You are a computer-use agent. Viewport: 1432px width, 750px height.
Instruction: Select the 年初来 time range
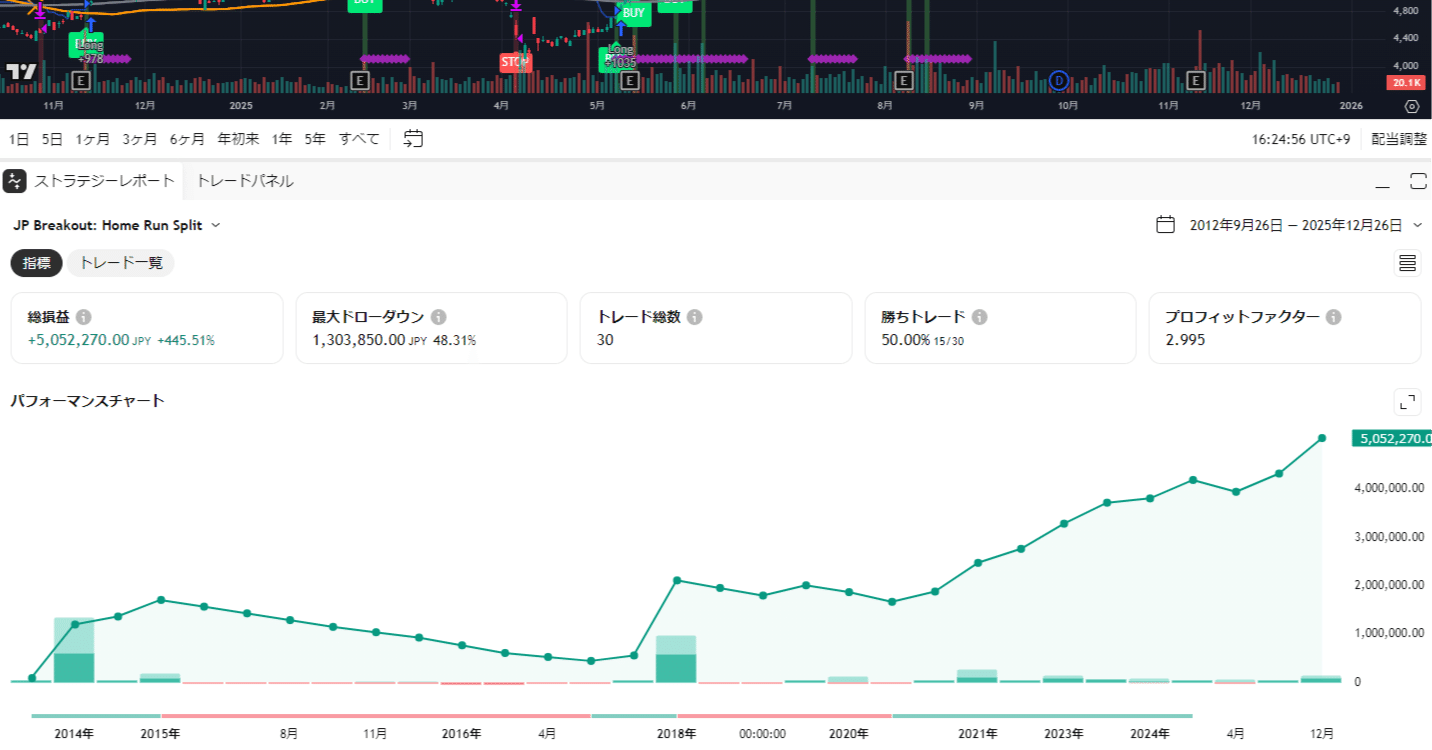coord(238,139)
